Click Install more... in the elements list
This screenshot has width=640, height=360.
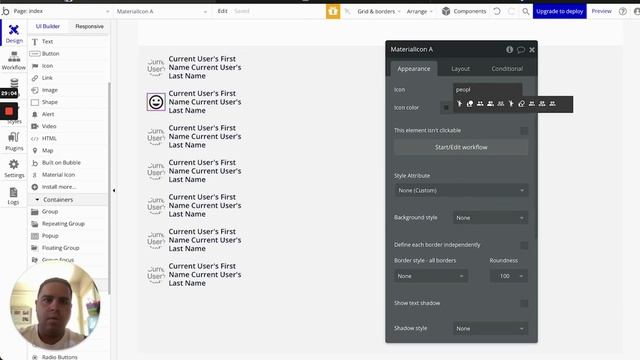click(x=58, y=187)
